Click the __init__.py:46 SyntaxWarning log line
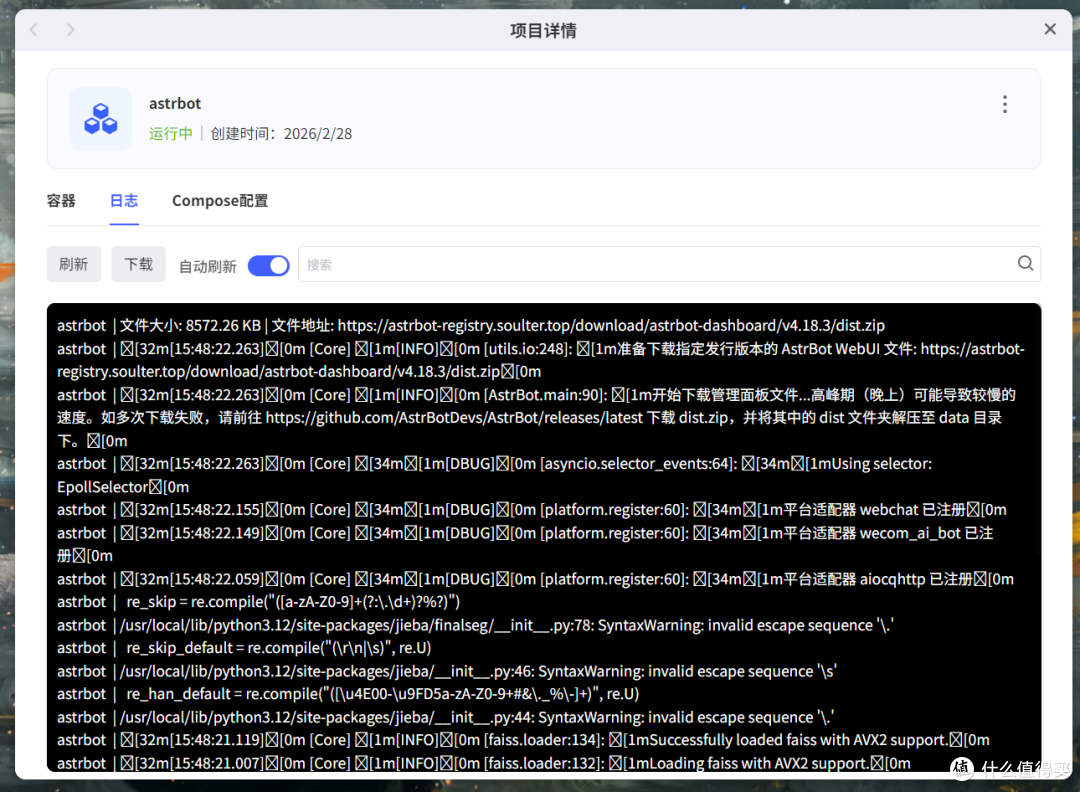 pos(446,671)
